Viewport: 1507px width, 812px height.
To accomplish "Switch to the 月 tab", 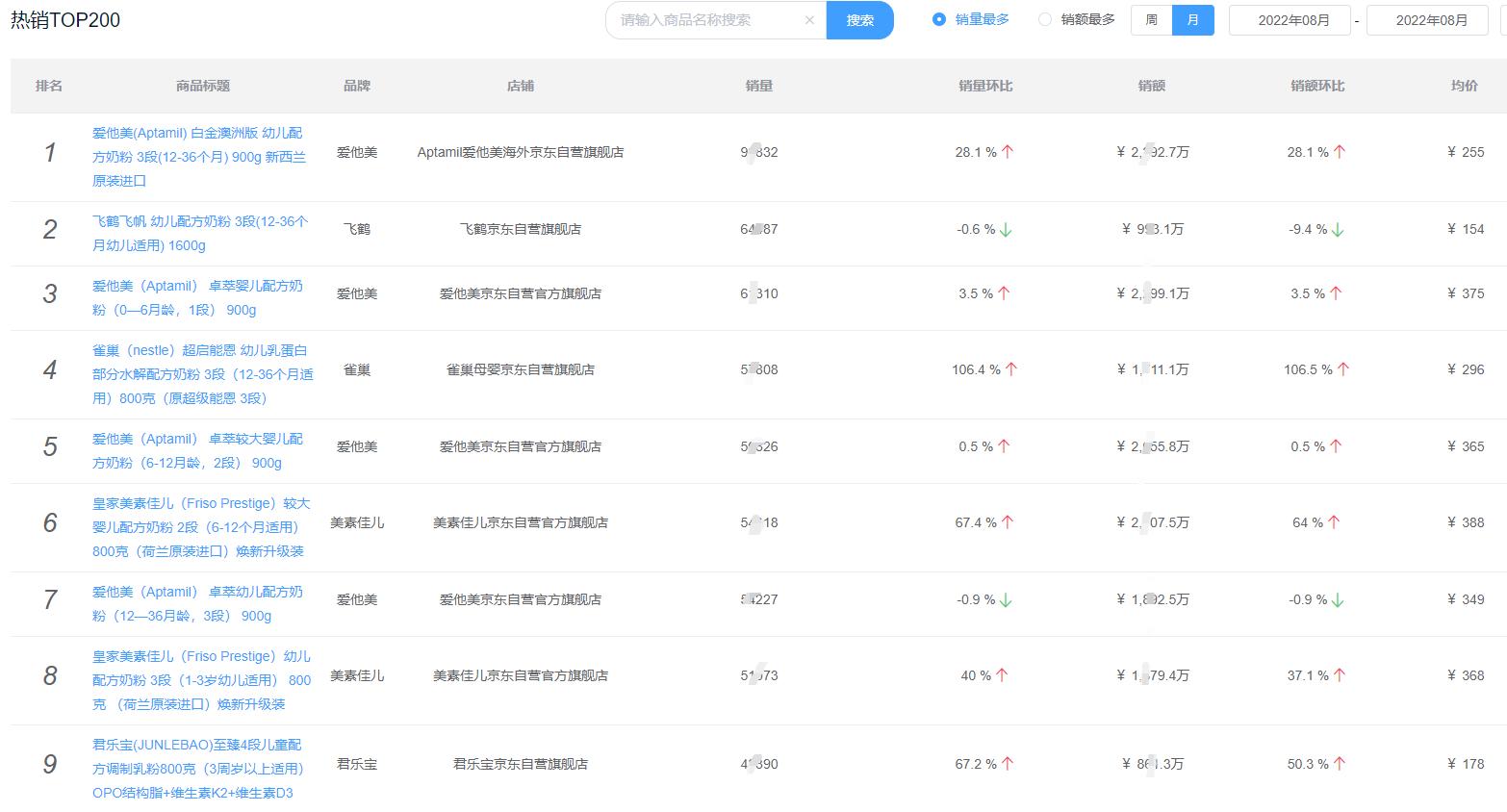I will click(1193, 19).
